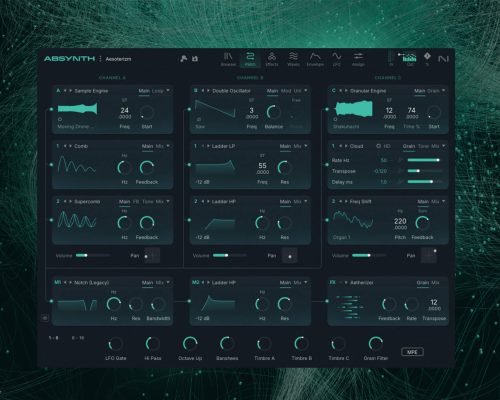Adjust Channel A Volume slider

(x=93, y=255)
